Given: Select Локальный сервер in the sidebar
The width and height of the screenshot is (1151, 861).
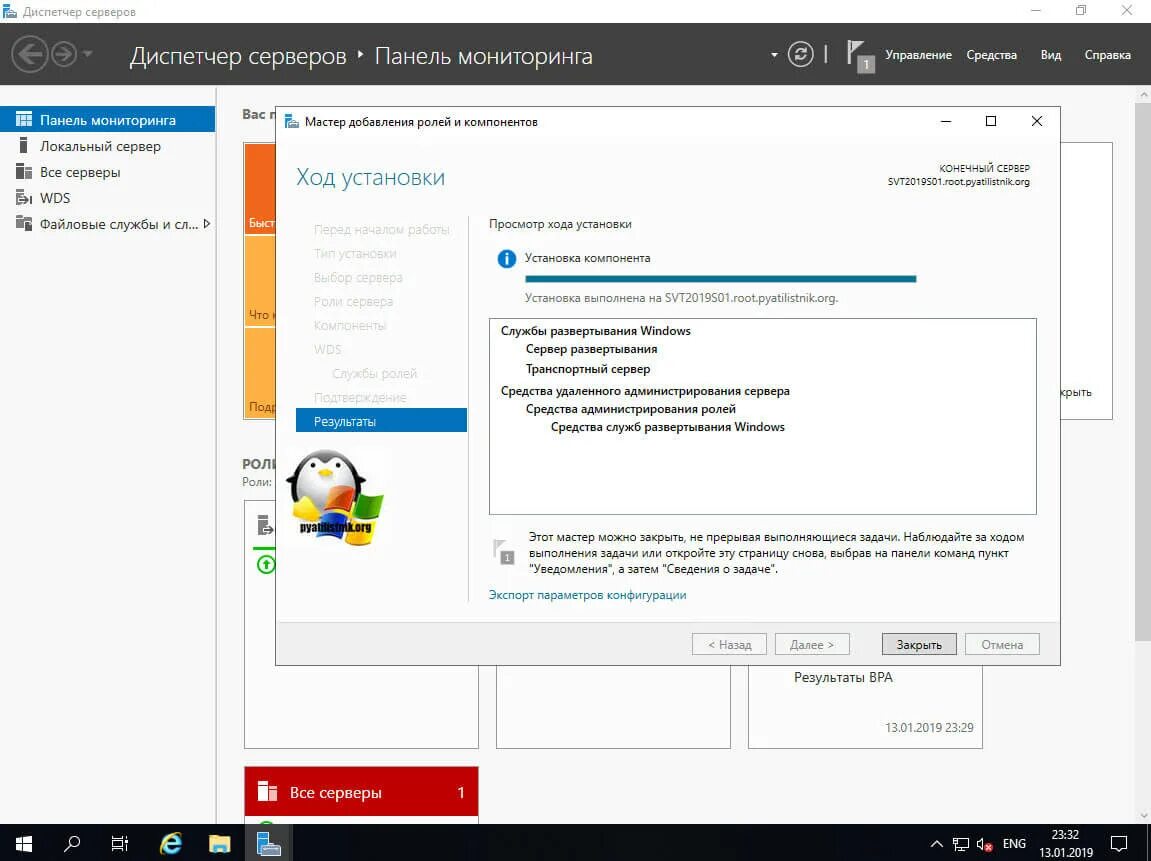Looking at the screenshot, I should click(107, 146).
